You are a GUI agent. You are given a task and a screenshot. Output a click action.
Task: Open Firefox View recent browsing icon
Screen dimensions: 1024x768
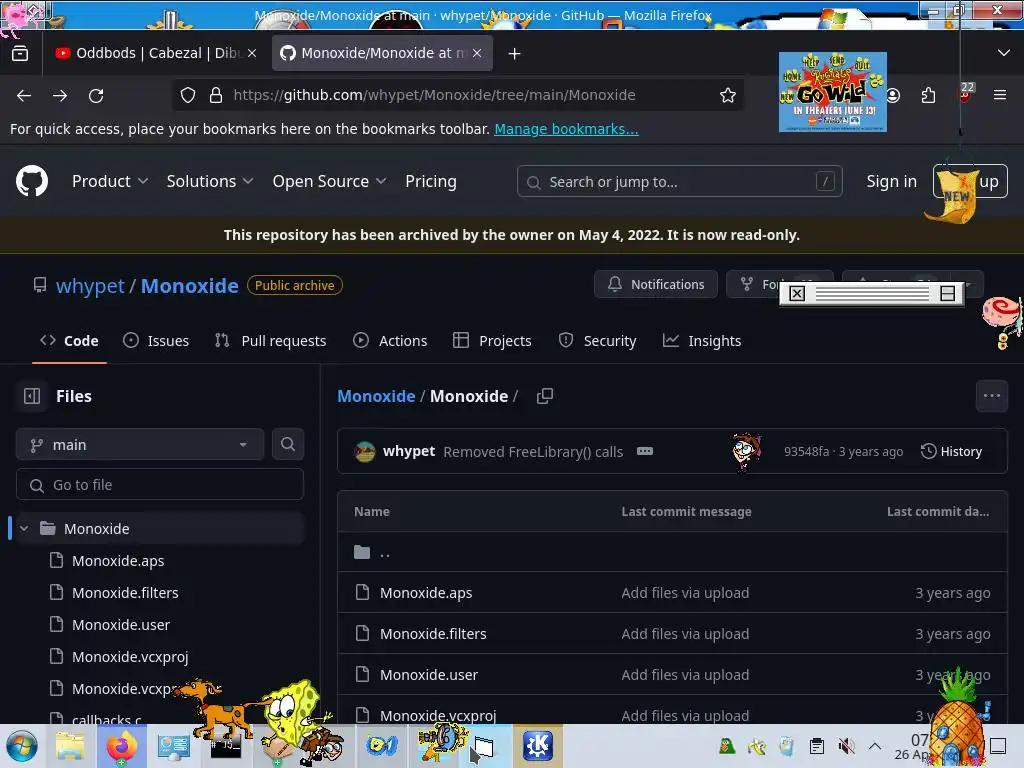click(20, 53)
